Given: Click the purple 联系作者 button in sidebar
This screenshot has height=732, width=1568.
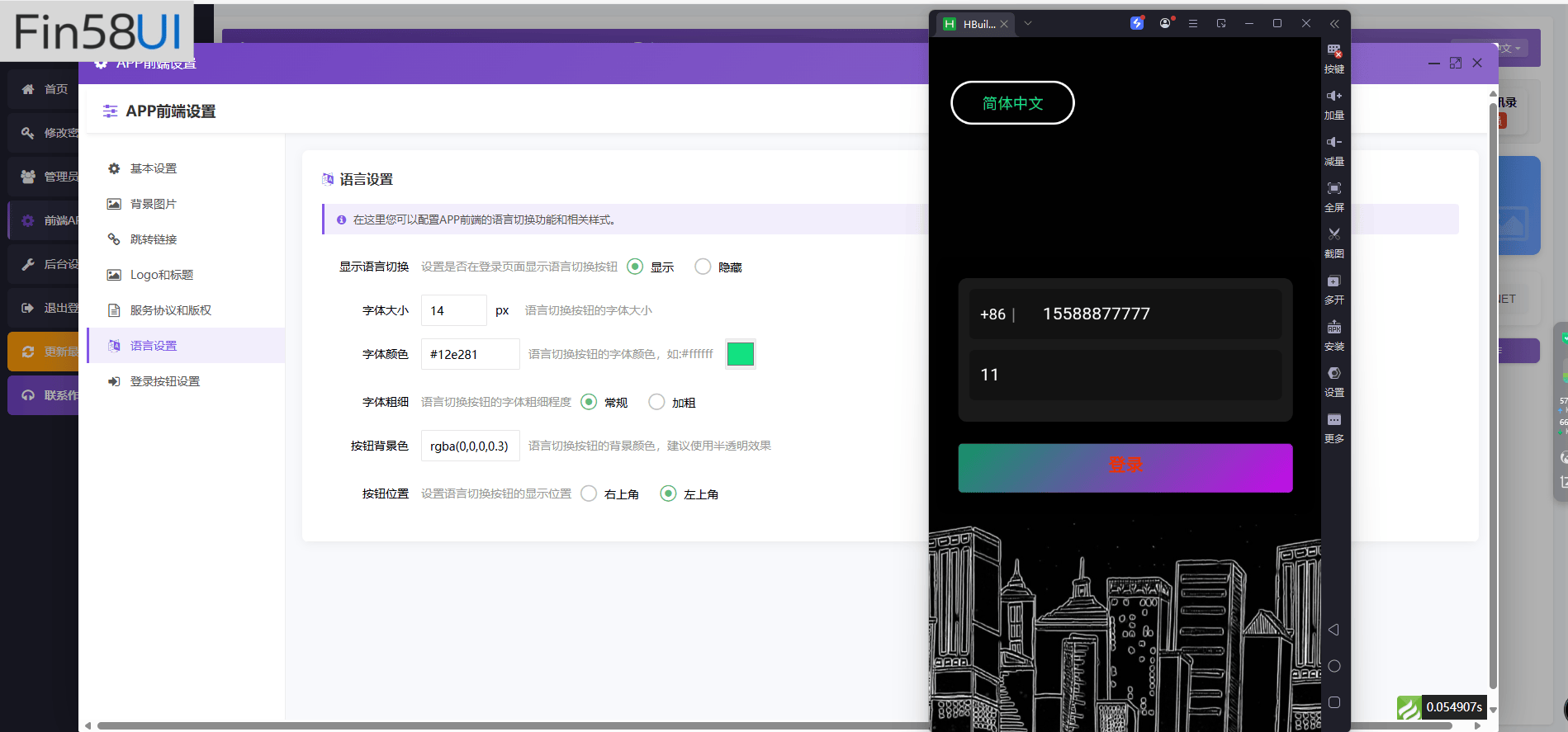Looking at the screenshot, I should pos(44,395).
